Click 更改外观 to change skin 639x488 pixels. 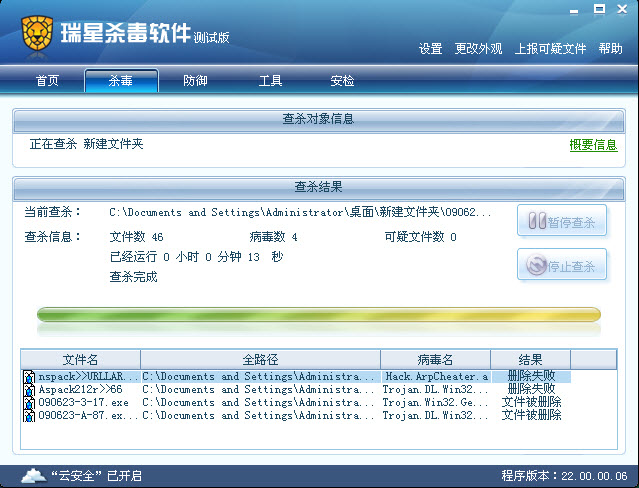478,49
